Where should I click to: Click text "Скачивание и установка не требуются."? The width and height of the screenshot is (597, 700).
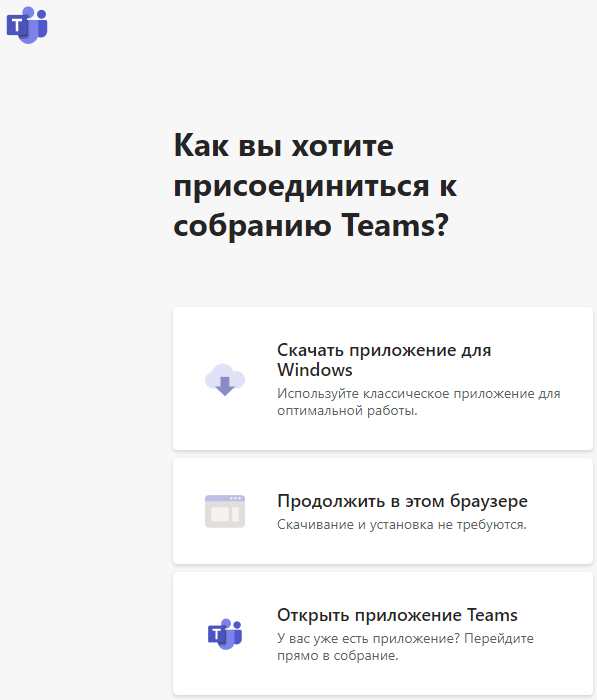coord(402,525)
